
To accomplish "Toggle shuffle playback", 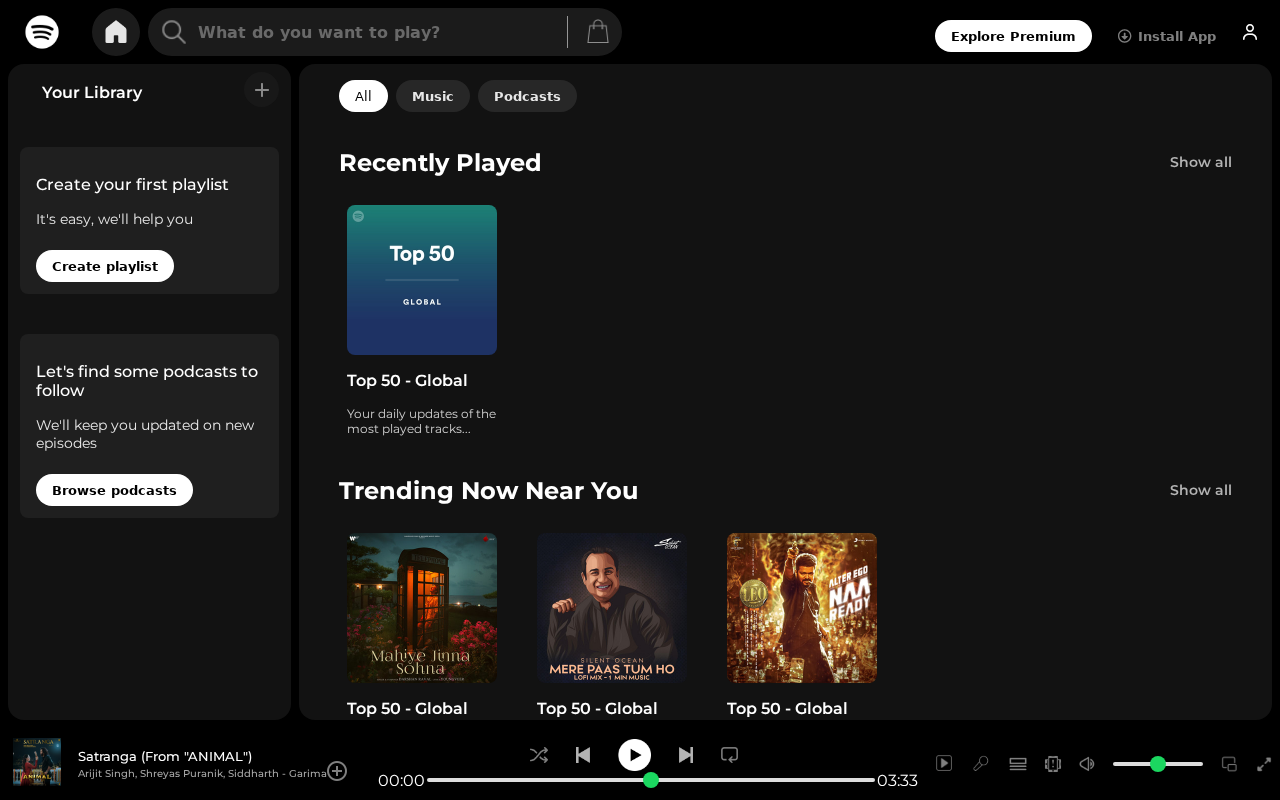I will point(539,755).
